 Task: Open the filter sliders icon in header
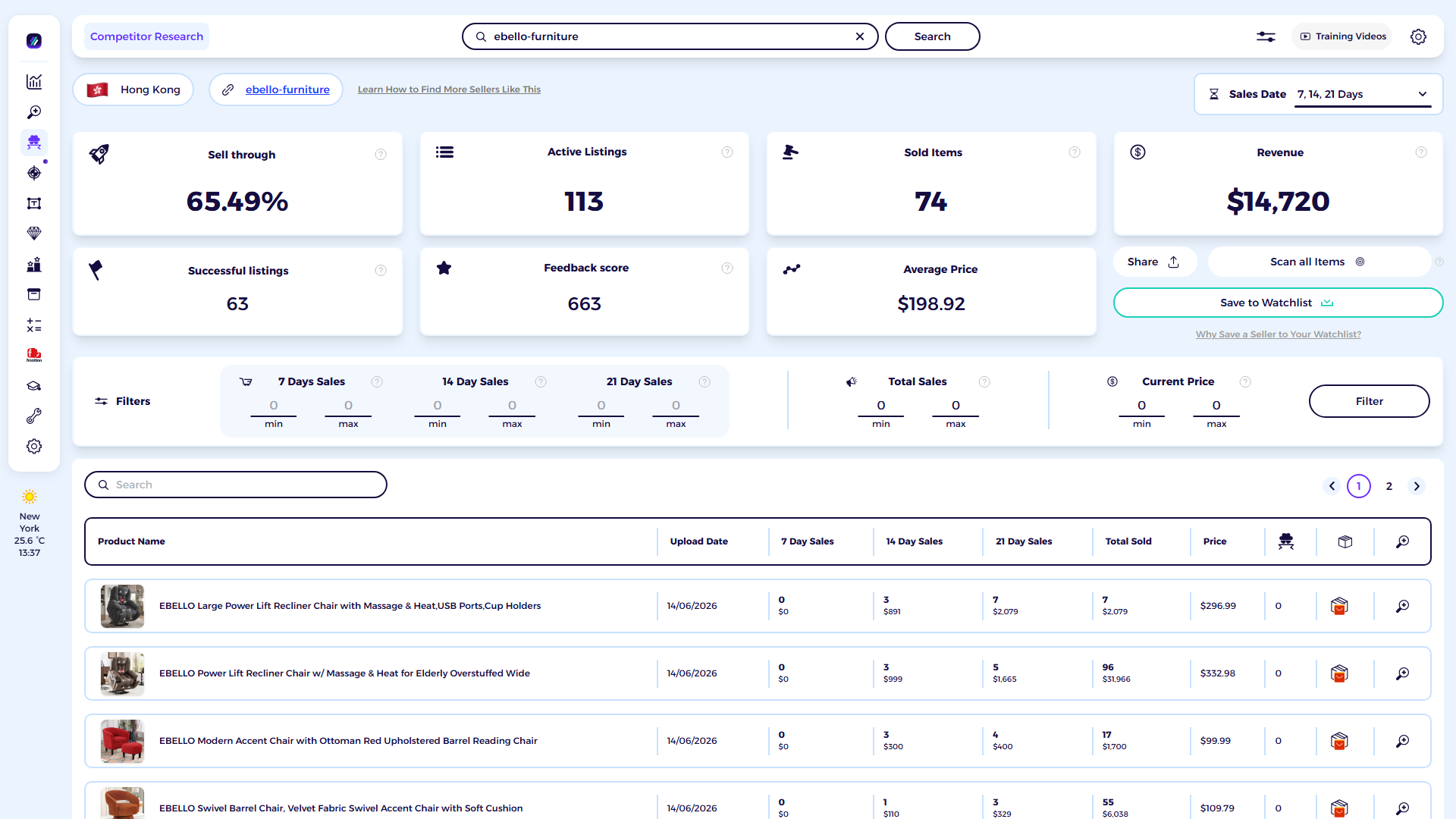point(1266,36)
